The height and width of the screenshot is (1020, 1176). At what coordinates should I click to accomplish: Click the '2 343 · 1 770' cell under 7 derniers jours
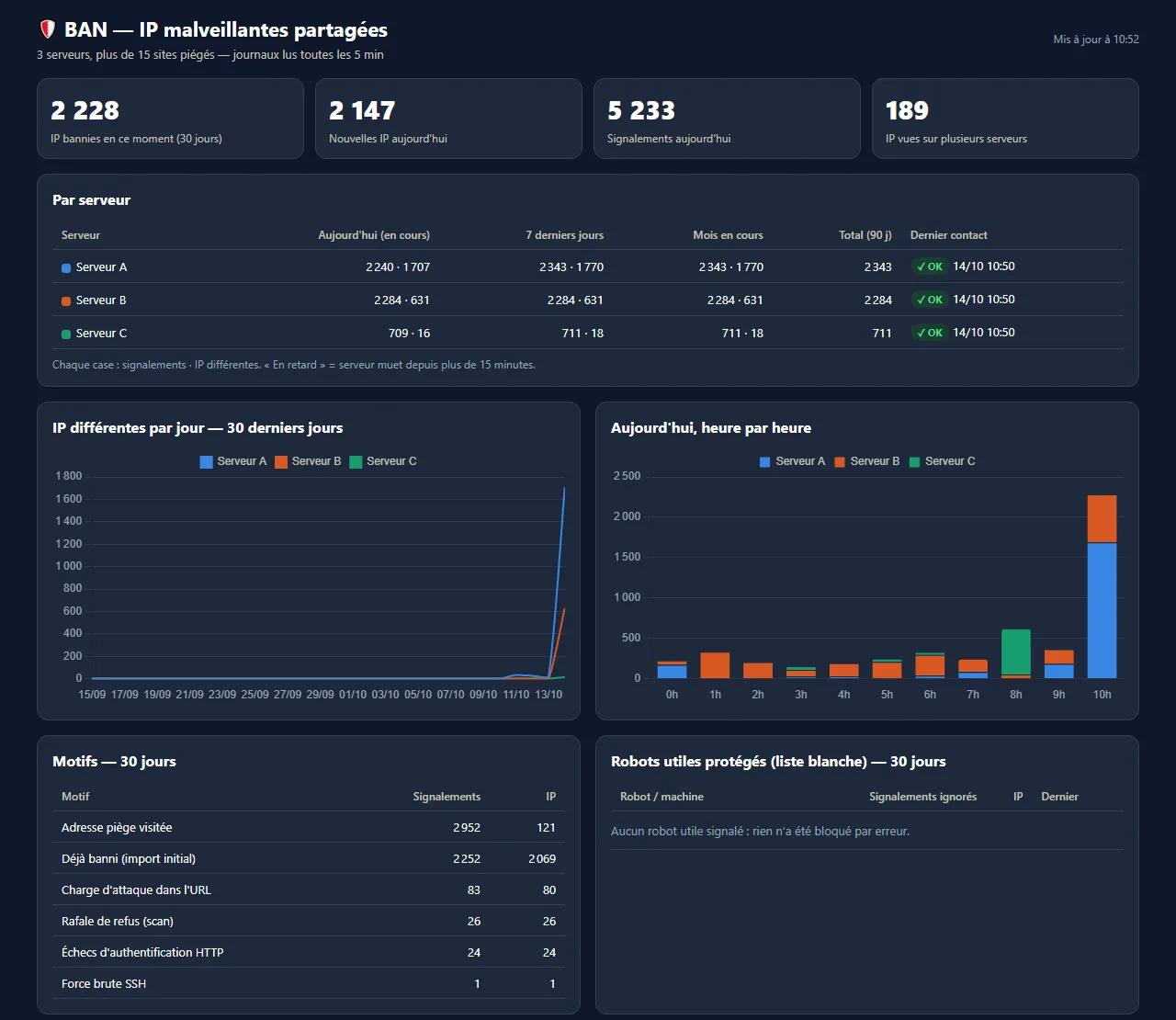571,267
